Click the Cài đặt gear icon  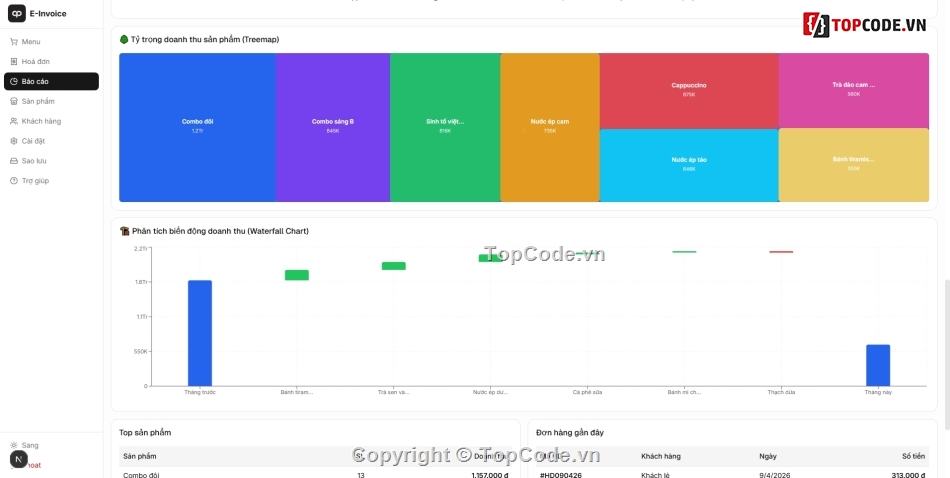pos(14,141)
